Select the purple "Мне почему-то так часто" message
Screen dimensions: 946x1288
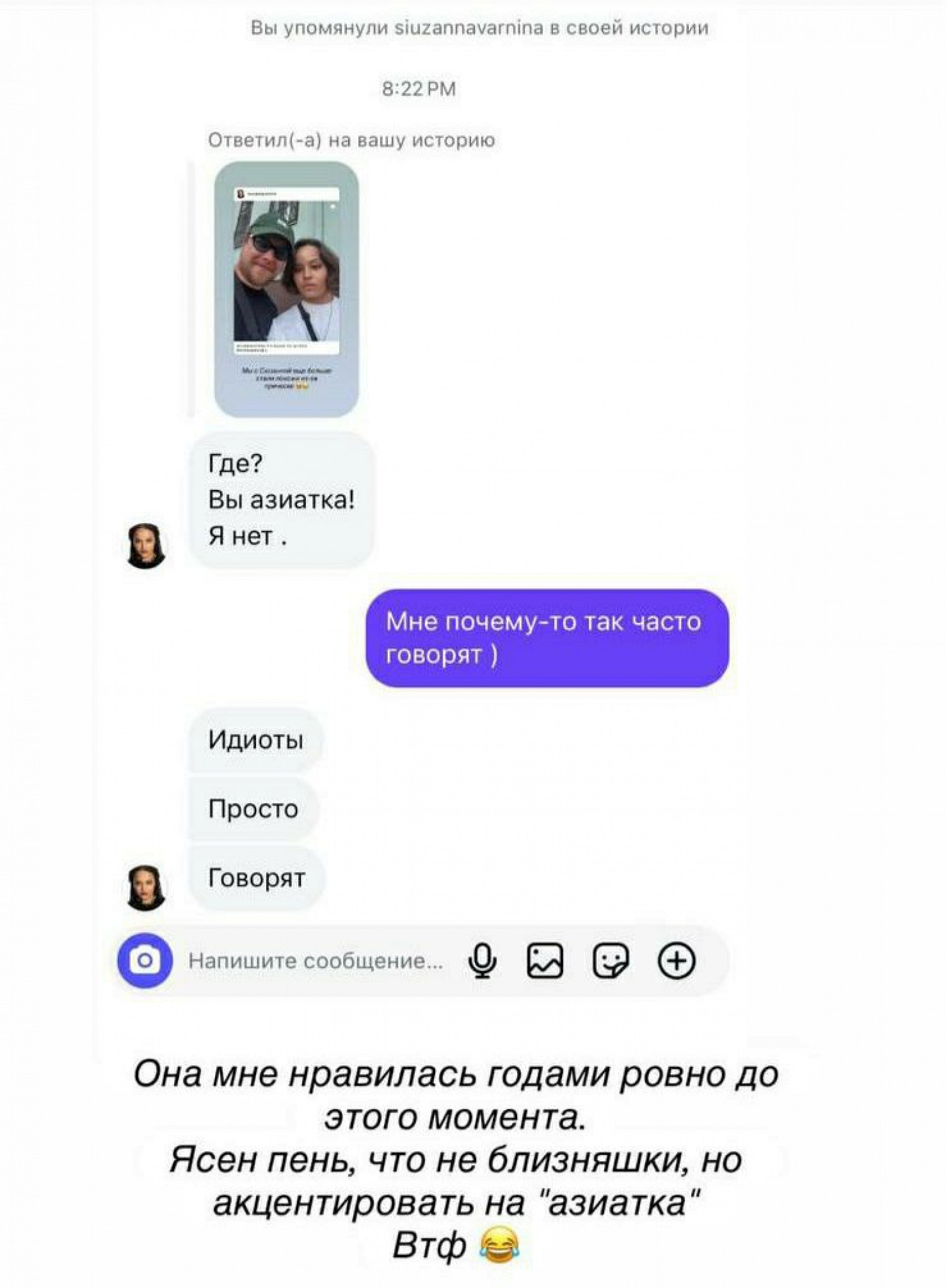click(547, 638)
